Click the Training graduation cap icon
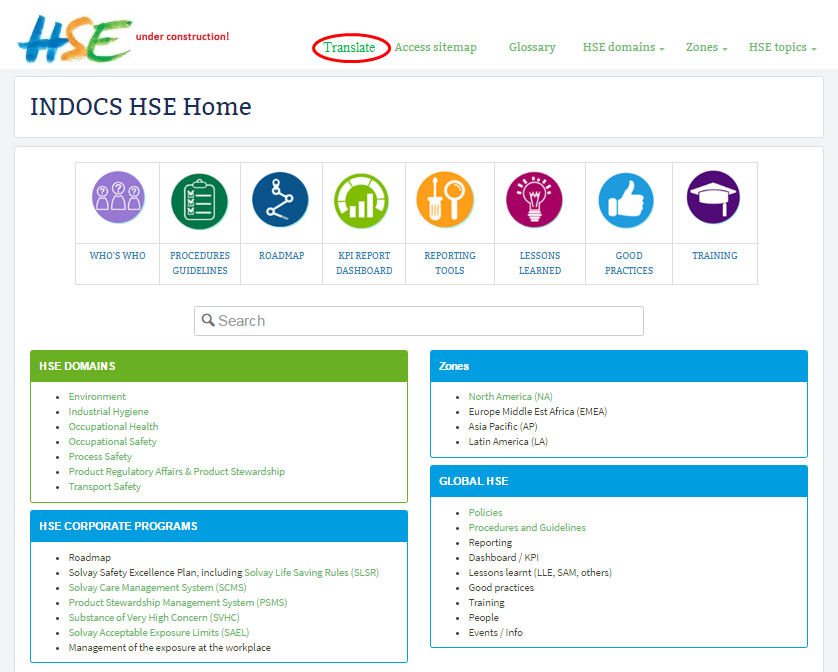The image size is (838, 672). [713, 197]
